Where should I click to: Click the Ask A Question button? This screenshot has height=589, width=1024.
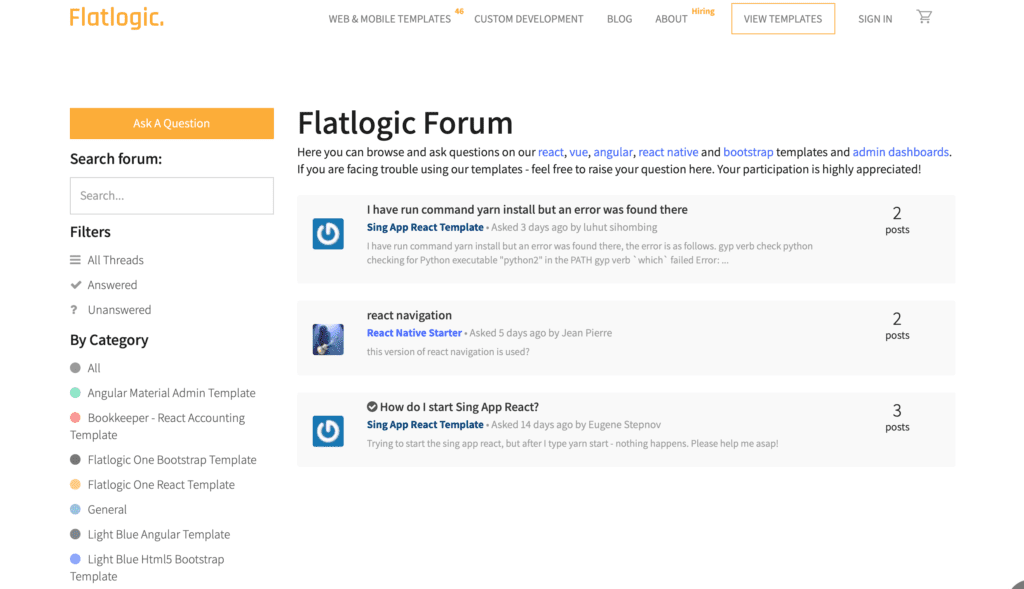point(172,123)
